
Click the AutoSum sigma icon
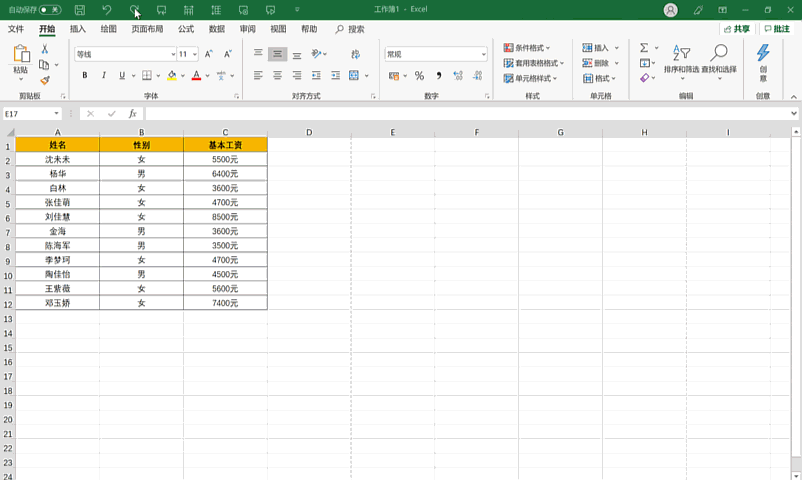click(644, 48)
